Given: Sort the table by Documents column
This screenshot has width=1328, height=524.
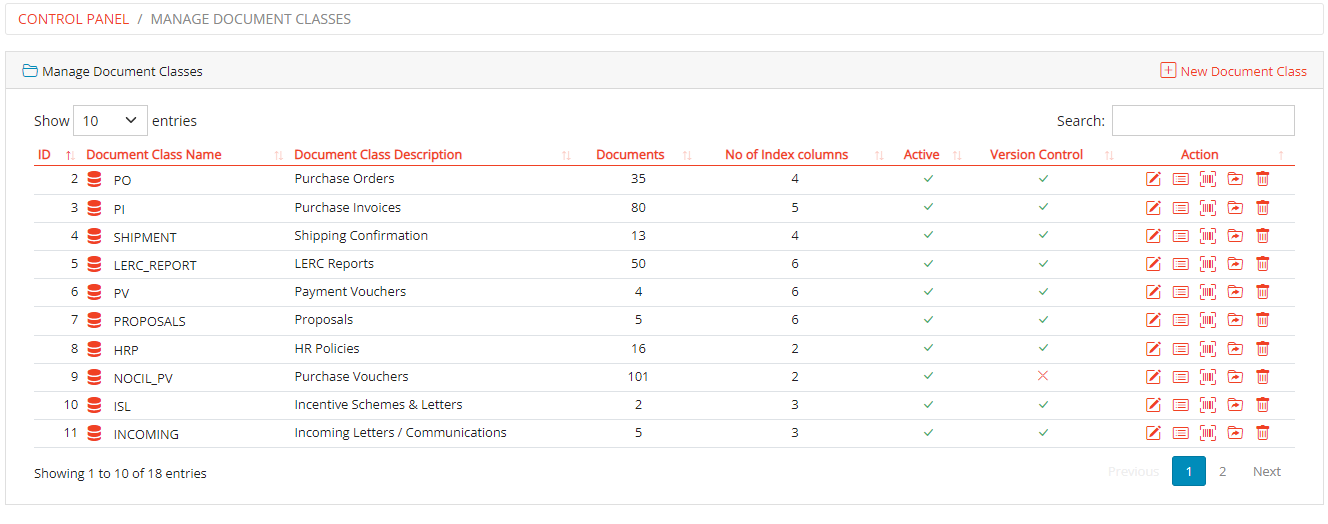Looking at the screenshot, I should pyautogui.click(x=630, y=155).
